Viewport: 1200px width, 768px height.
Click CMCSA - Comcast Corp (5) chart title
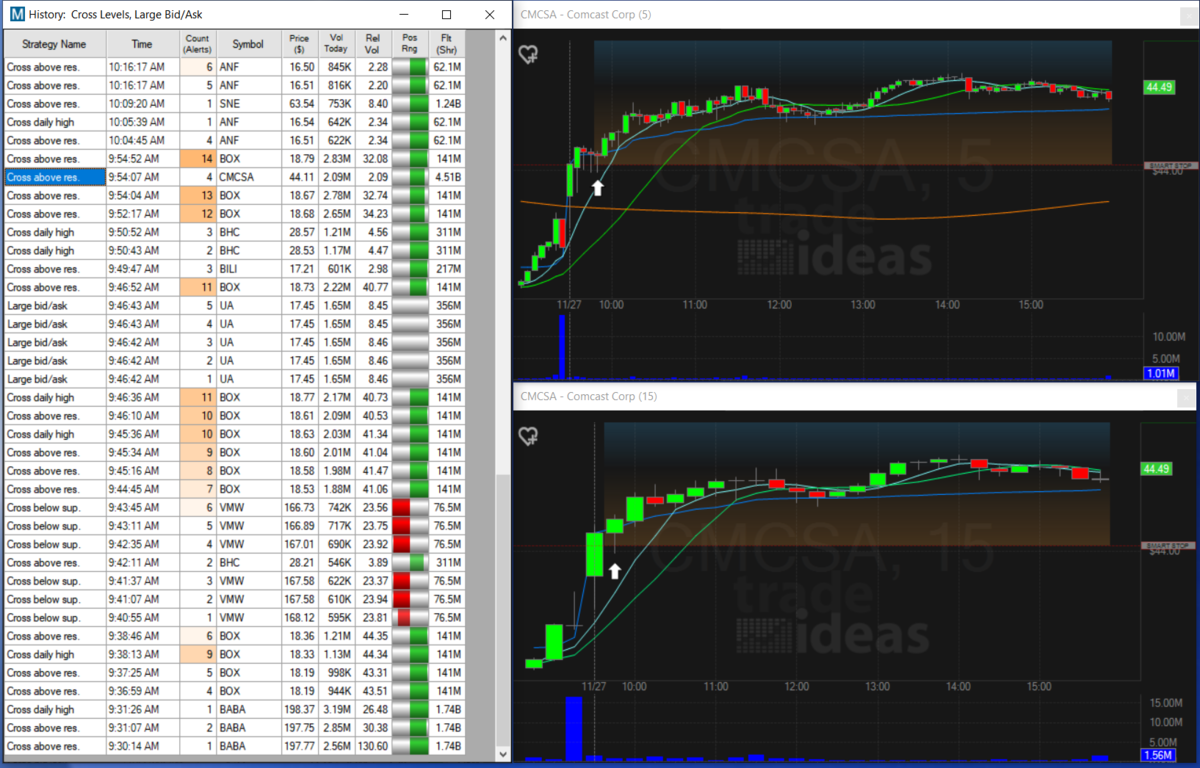click(x=586, y=15)
